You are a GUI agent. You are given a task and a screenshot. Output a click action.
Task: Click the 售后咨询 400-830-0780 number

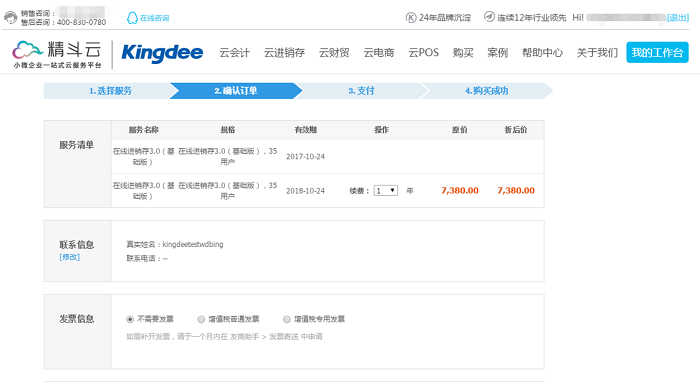63,22
